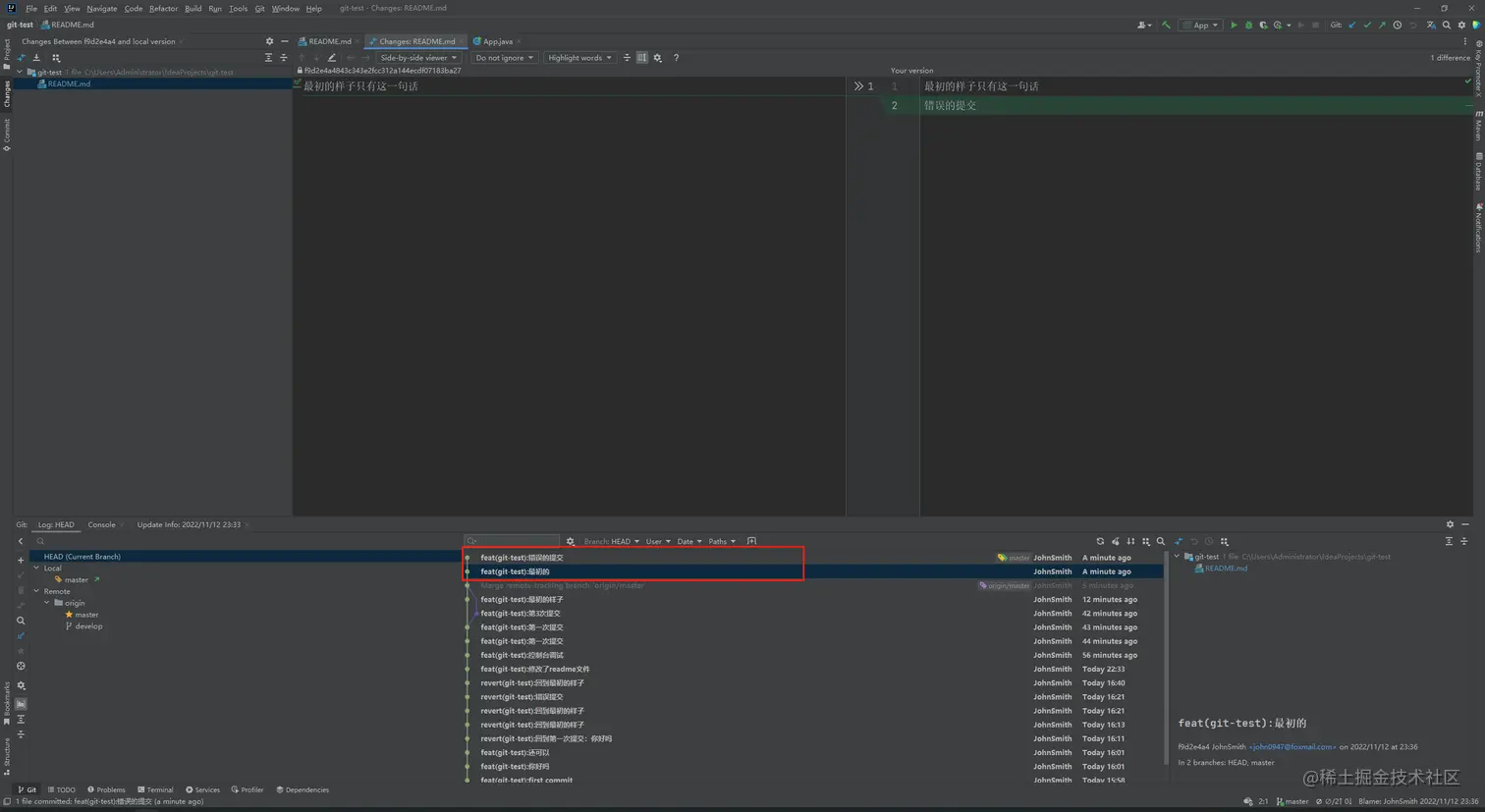Show Git history with the clock icon

[1398, 26]
